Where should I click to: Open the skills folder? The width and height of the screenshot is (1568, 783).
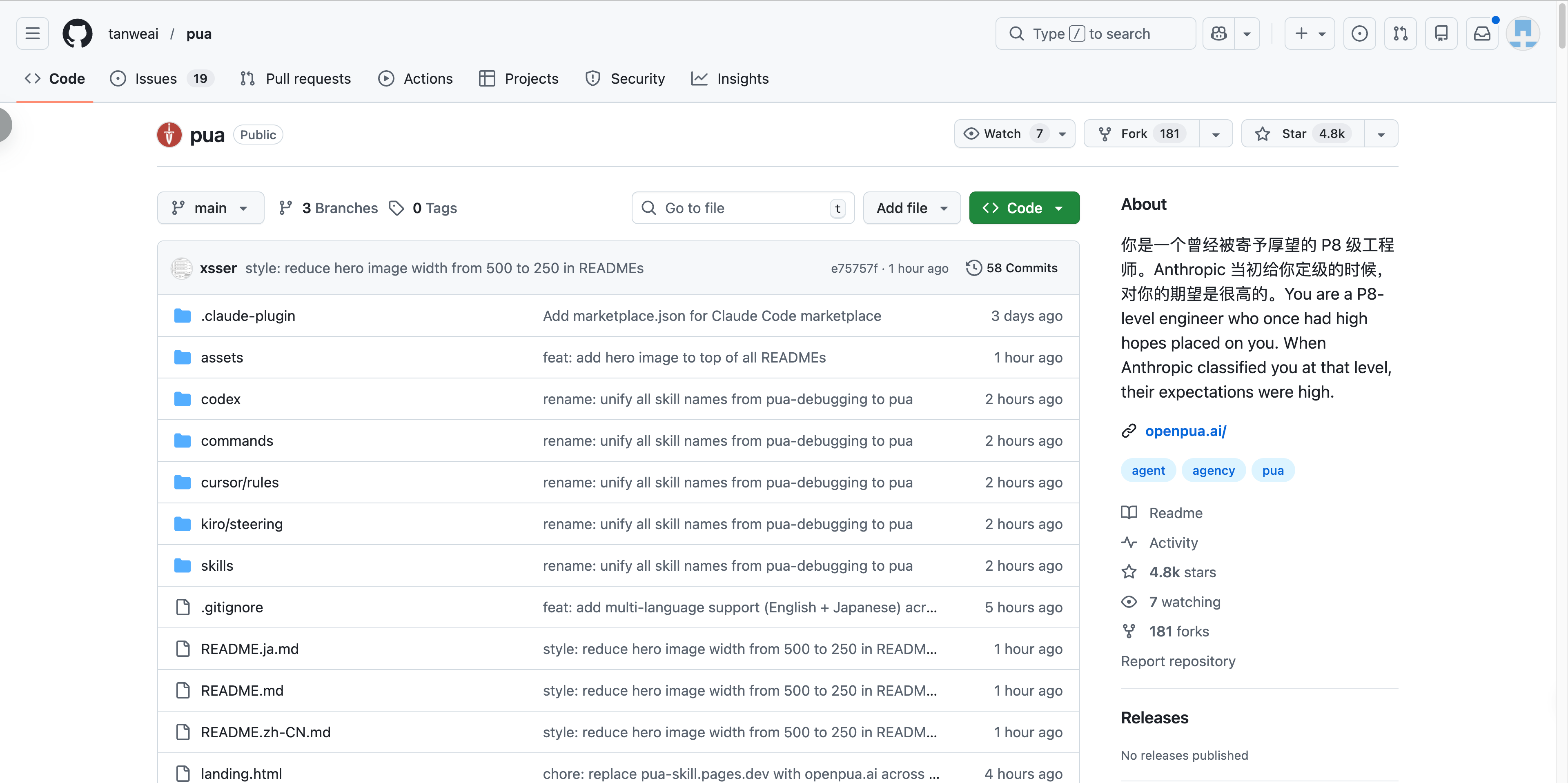(217, 565)
